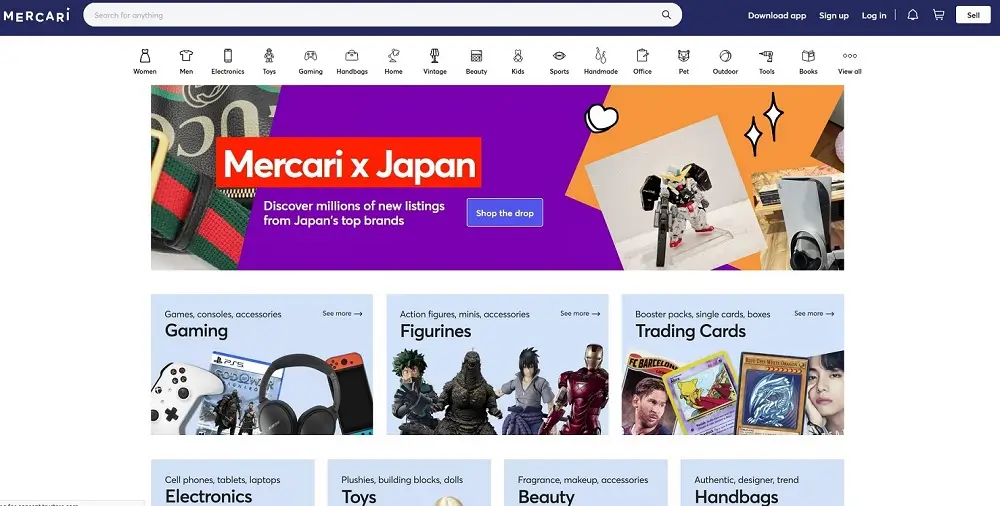Click the Gaming card product image
Viewport: 1000px width, 506px height.
261,391
